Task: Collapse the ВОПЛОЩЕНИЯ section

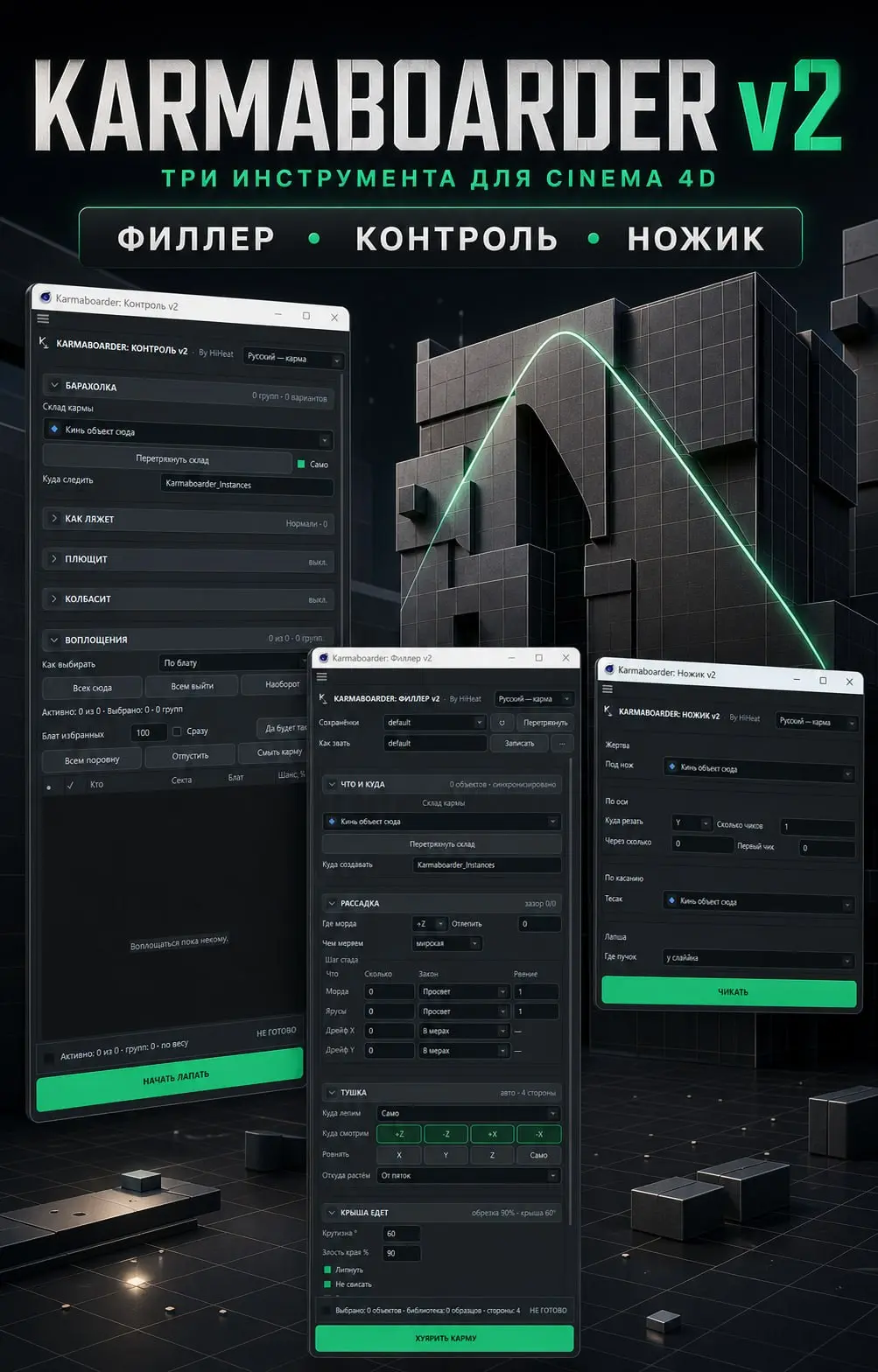Action: click(54, 640)
